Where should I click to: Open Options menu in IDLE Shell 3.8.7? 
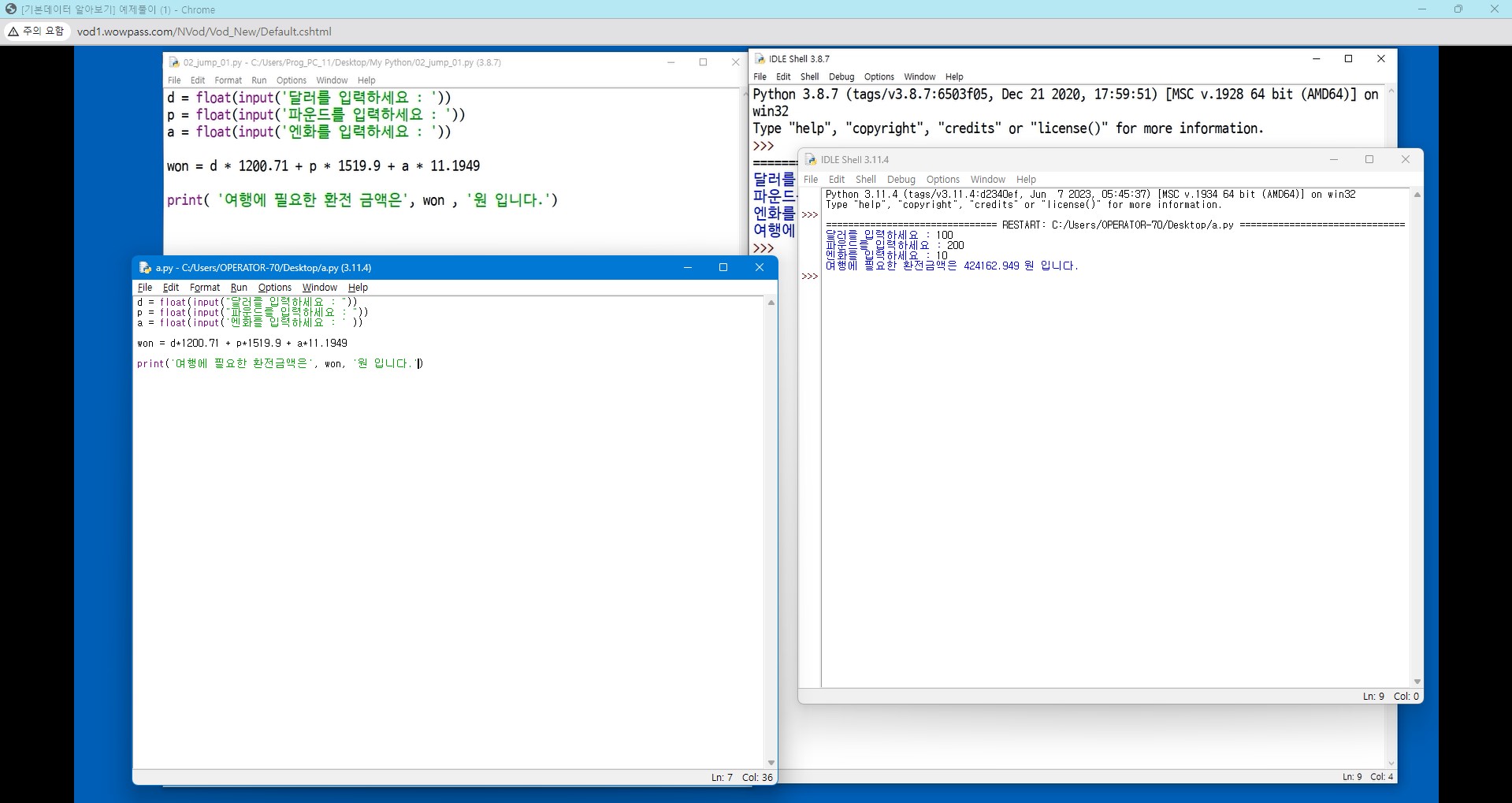[879, 77]
